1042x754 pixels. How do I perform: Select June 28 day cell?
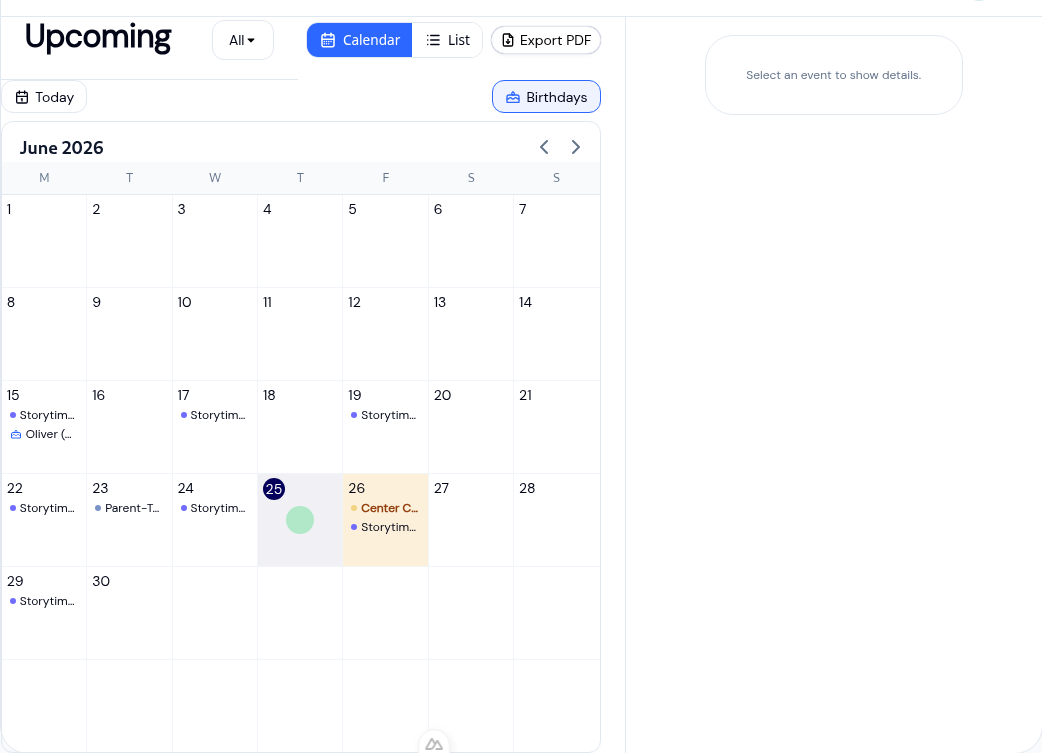tap(557, 520)
